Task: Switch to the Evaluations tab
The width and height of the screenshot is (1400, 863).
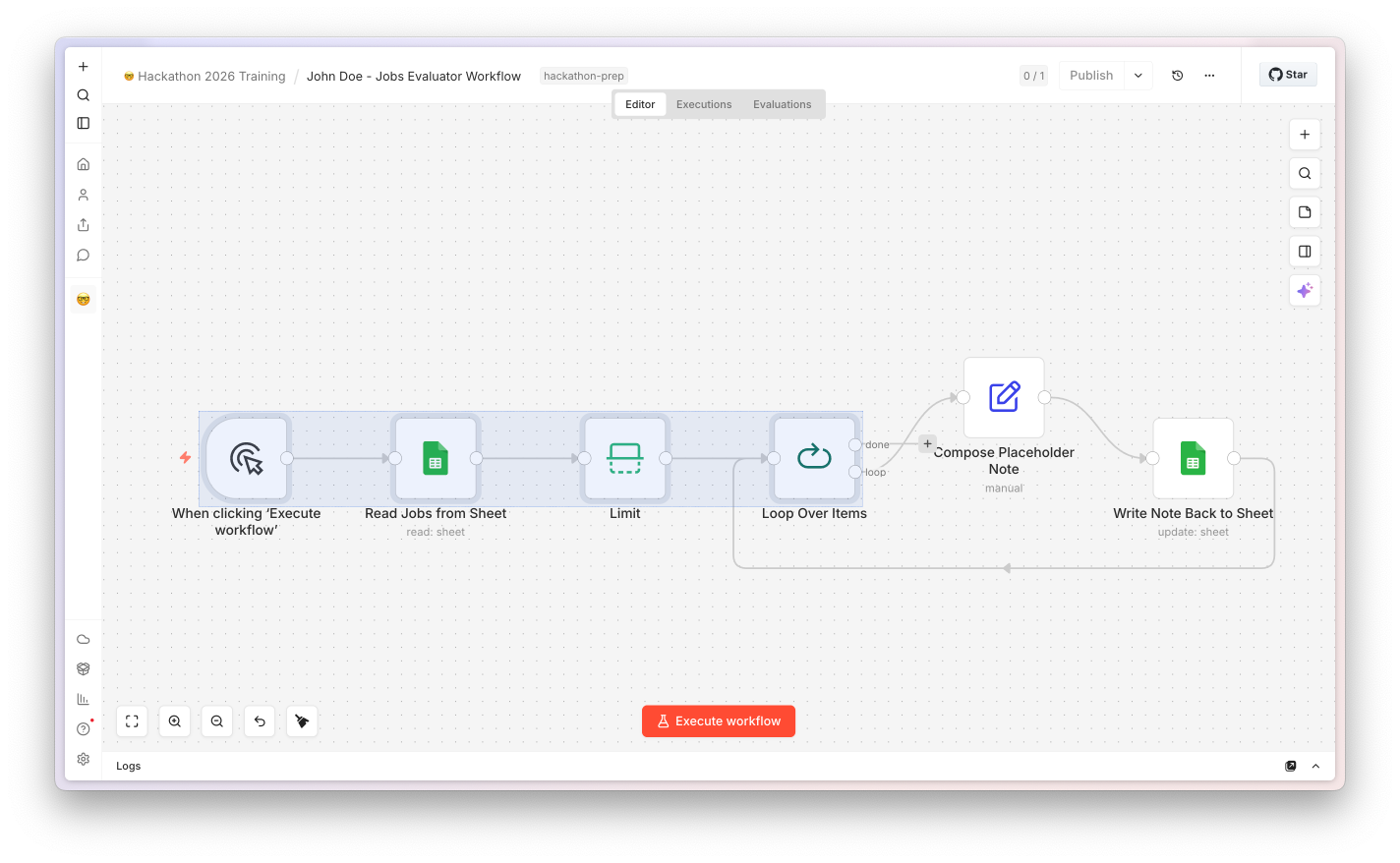Action: click(783, 104)
